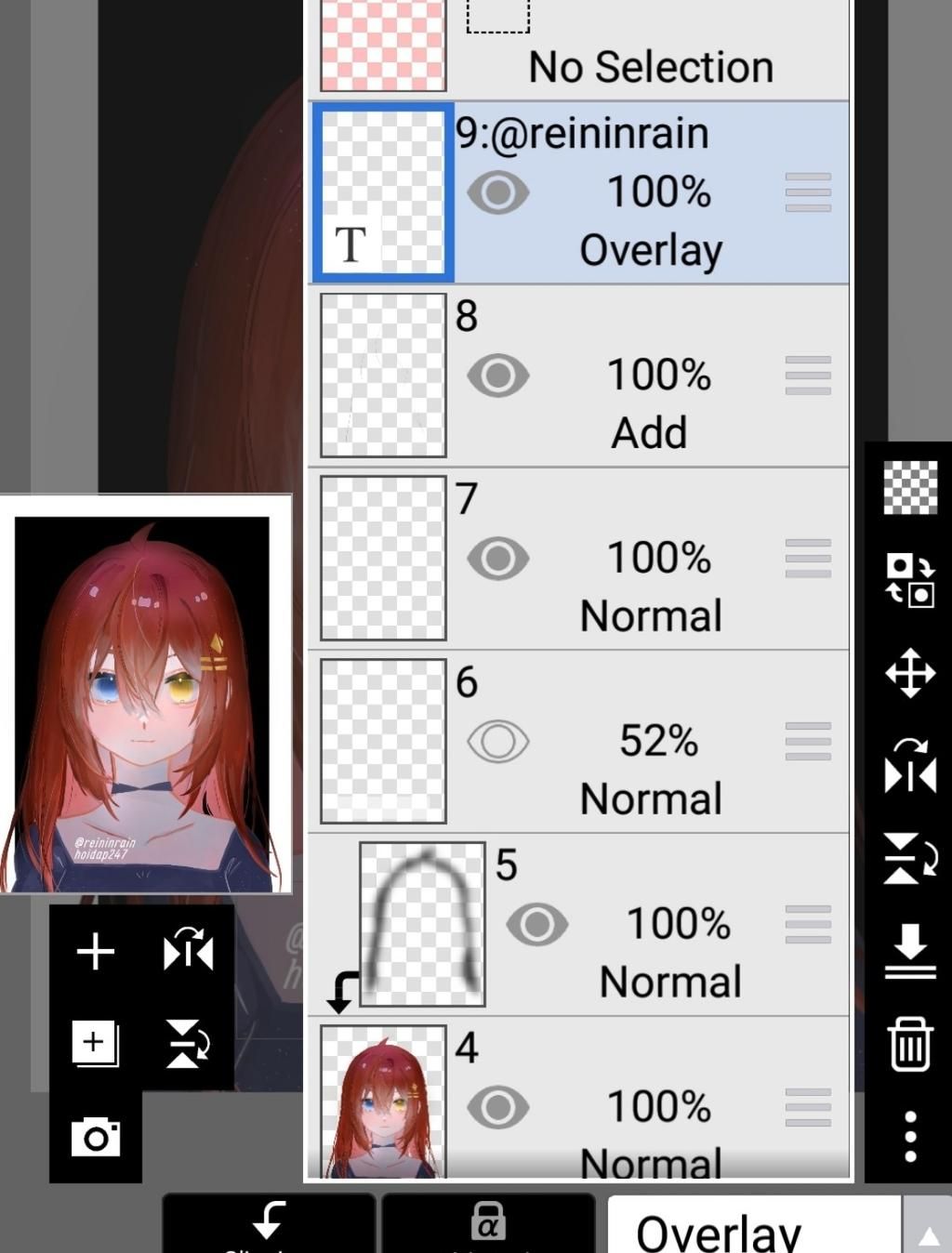Select layer 5 hair shadow thumbnail
Screen dimensions: 952x1253
[422, 925]
